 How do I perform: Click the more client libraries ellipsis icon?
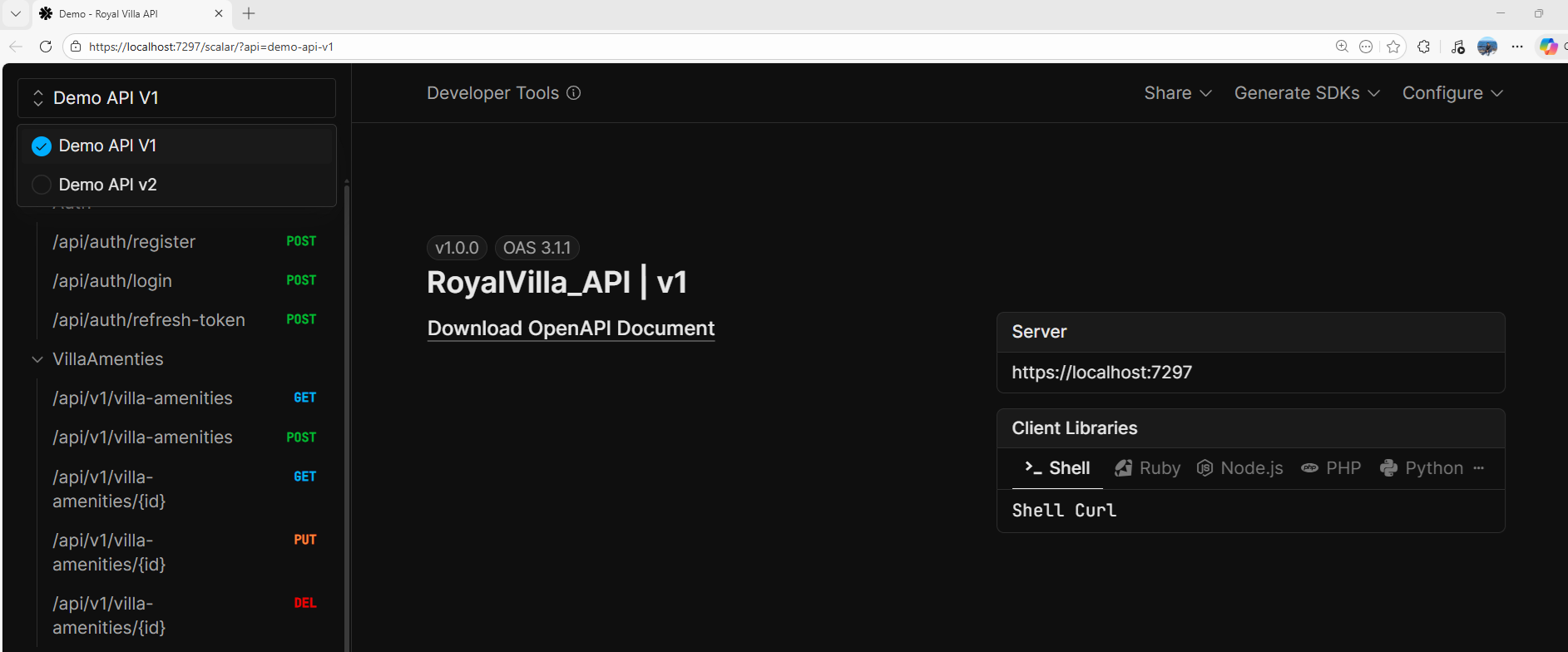point(1478,468)
